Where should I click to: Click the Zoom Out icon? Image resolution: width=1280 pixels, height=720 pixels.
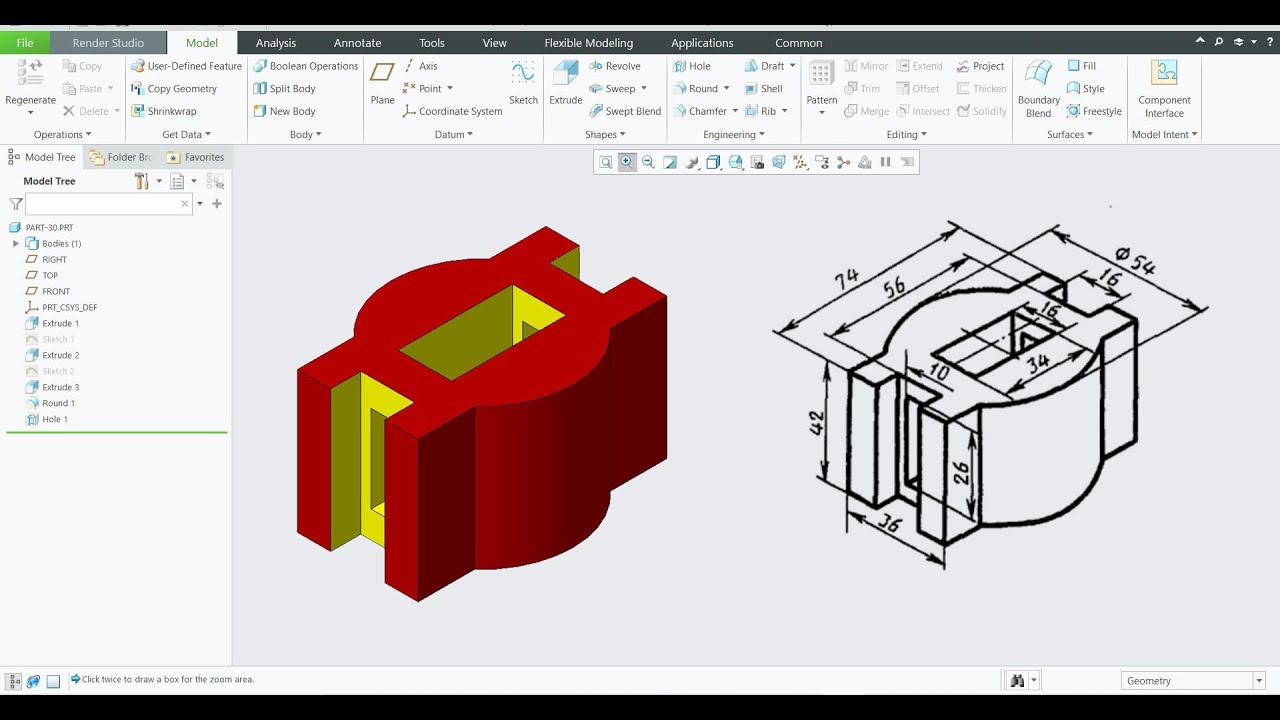pos(648,162)
